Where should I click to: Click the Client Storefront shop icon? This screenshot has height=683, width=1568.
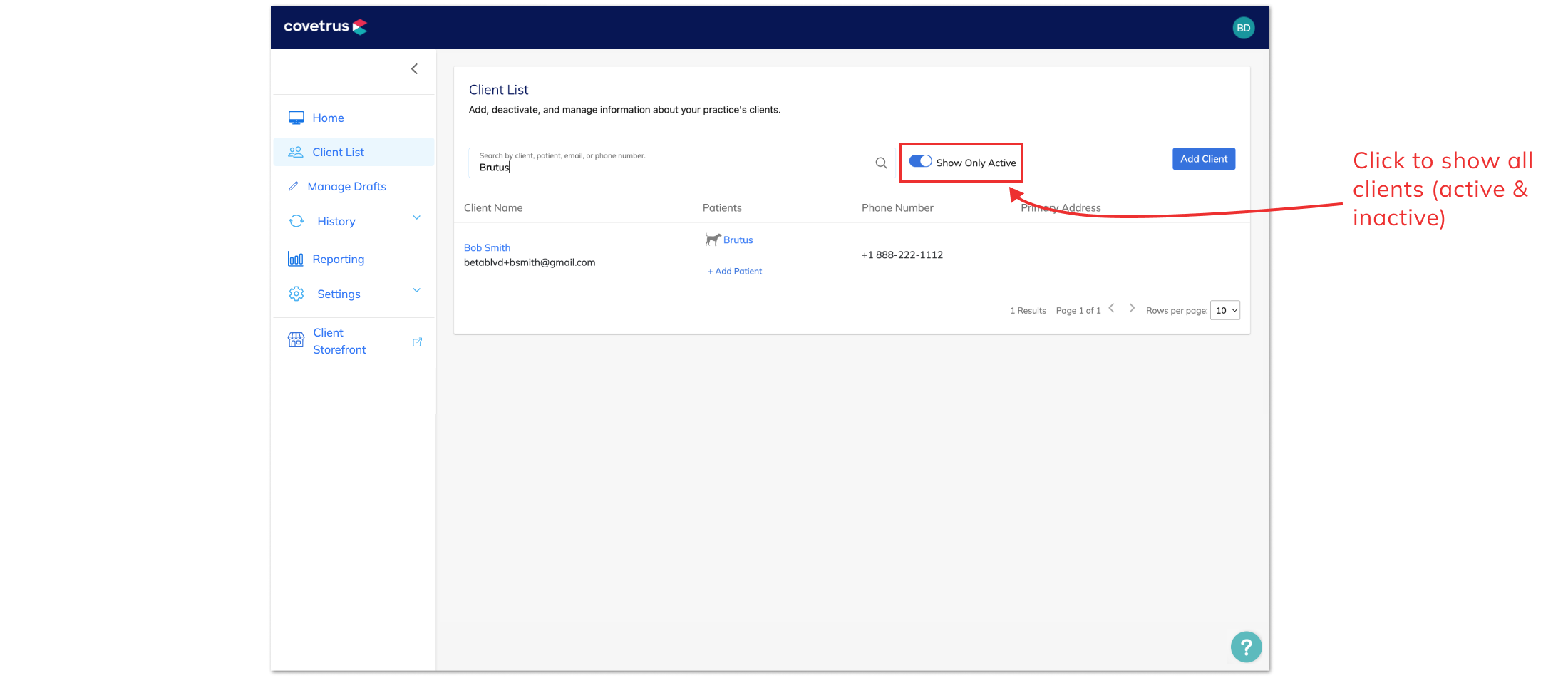click(x=296, y=340)
